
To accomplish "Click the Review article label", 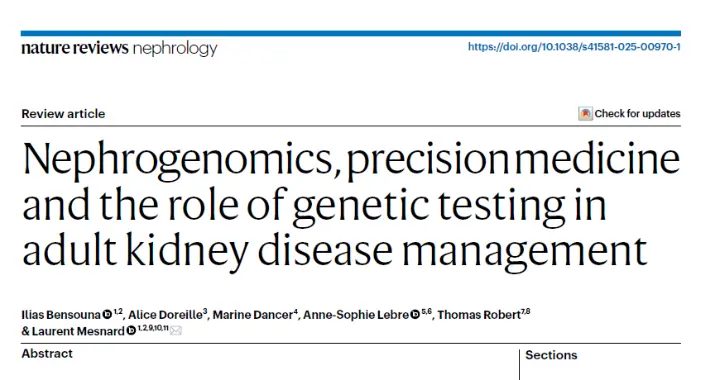I will tap(63, 114).
